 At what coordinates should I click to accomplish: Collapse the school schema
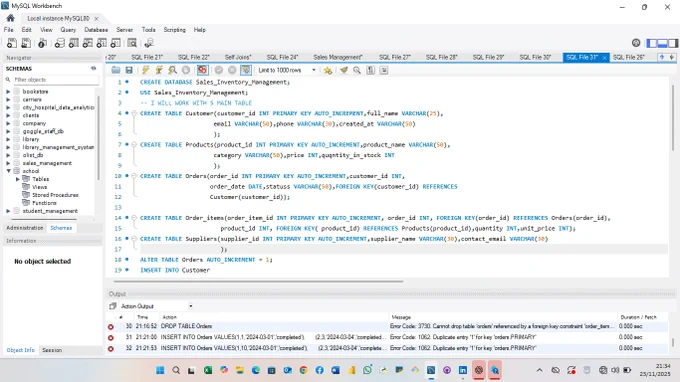[8, 171]
